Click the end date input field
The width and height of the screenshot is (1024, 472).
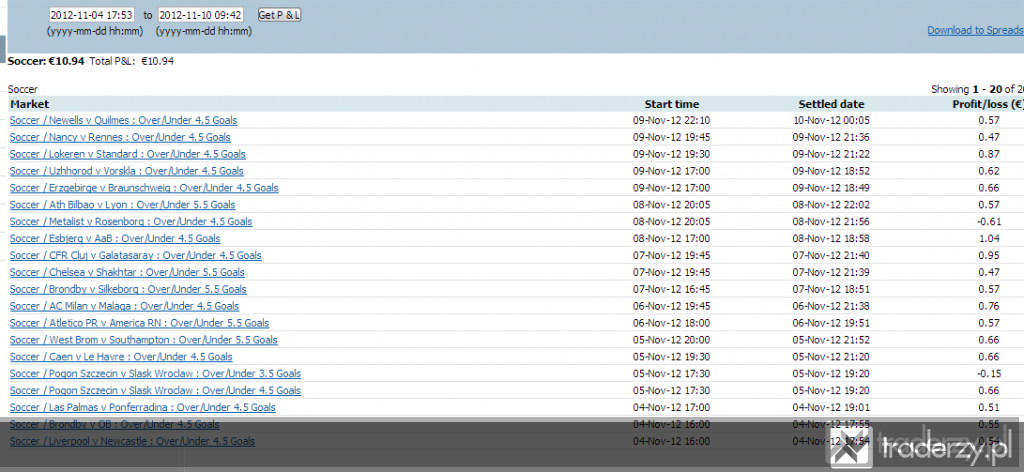201,14
